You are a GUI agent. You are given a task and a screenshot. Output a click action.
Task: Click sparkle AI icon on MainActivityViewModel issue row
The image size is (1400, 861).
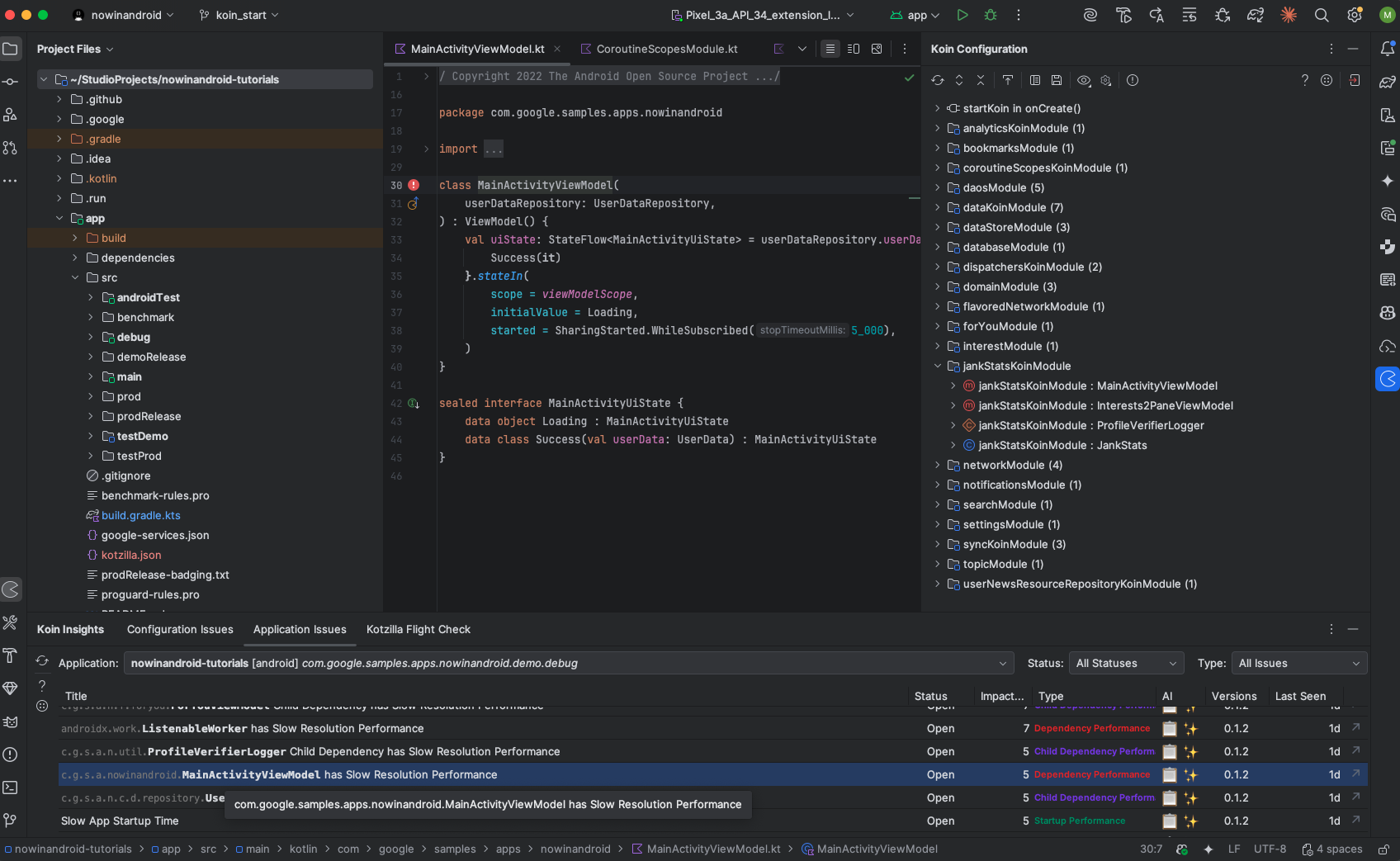(1190, 775)
